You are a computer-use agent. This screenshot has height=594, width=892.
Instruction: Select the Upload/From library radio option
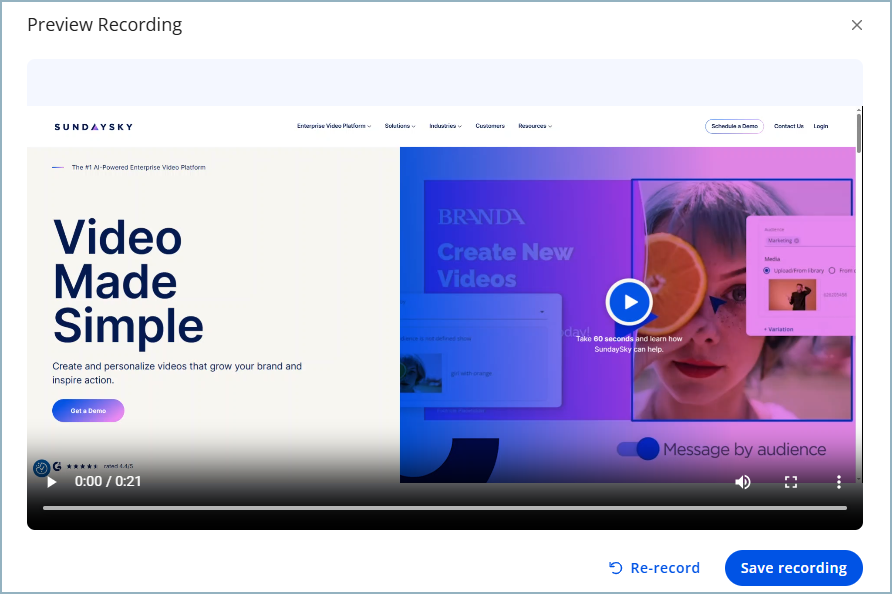[x=766, y=270]
